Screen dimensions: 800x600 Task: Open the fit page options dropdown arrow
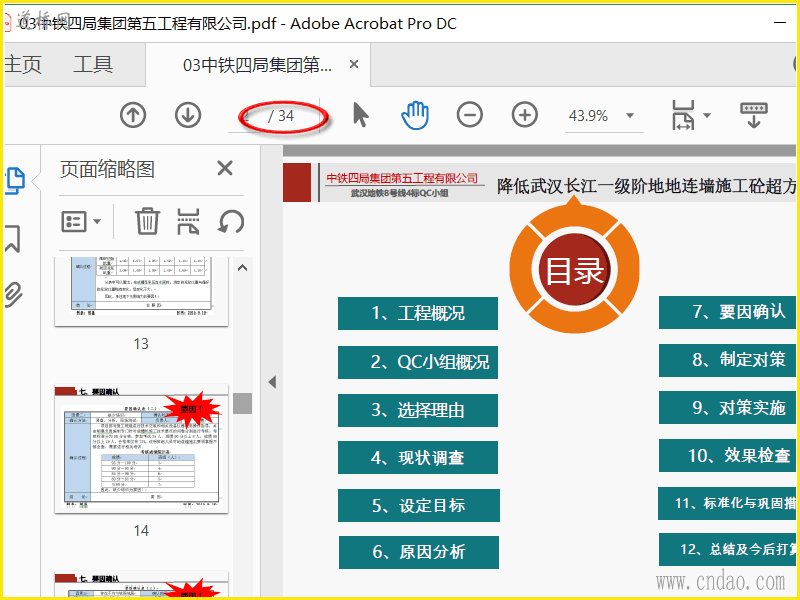(x=707, y=115)
